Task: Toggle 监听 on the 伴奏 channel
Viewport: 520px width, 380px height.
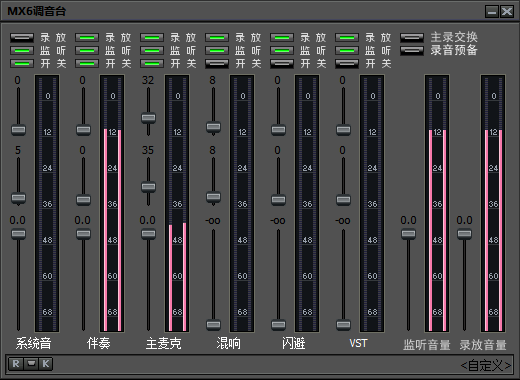Action: (x=87, y=51)
